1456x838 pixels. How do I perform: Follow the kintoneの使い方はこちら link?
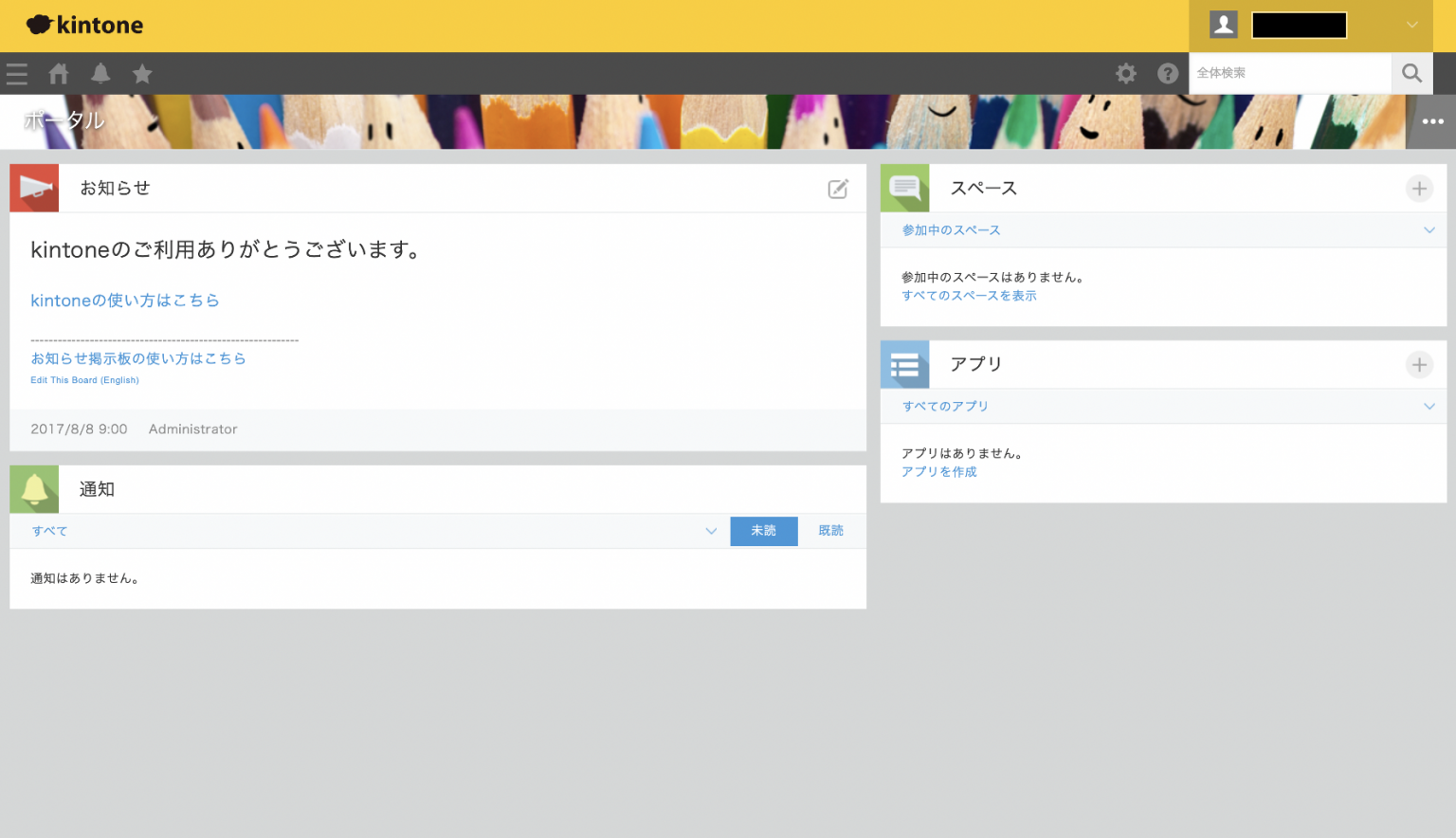pos(123,300)
